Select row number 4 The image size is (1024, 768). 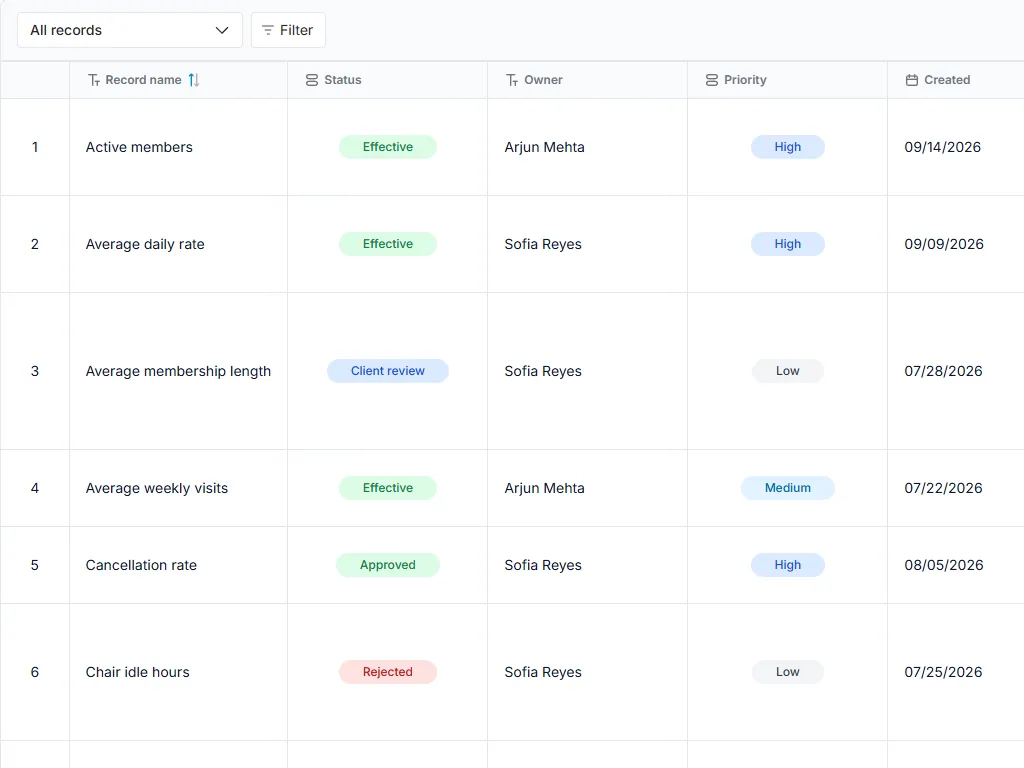coord(35,488)
